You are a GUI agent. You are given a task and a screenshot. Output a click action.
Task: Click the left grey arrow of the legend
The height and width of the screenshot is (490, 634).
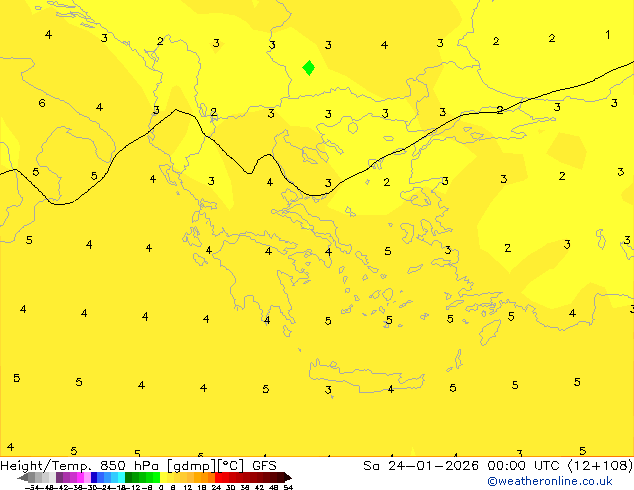point(23,477)
